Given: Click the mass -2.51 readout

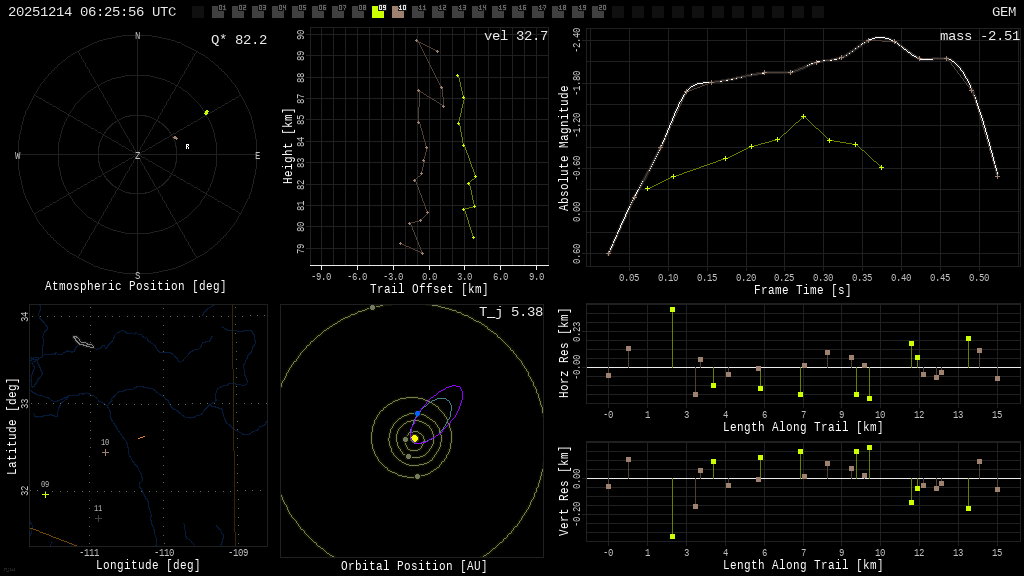Looking at the screenshot, I should 979,36.
